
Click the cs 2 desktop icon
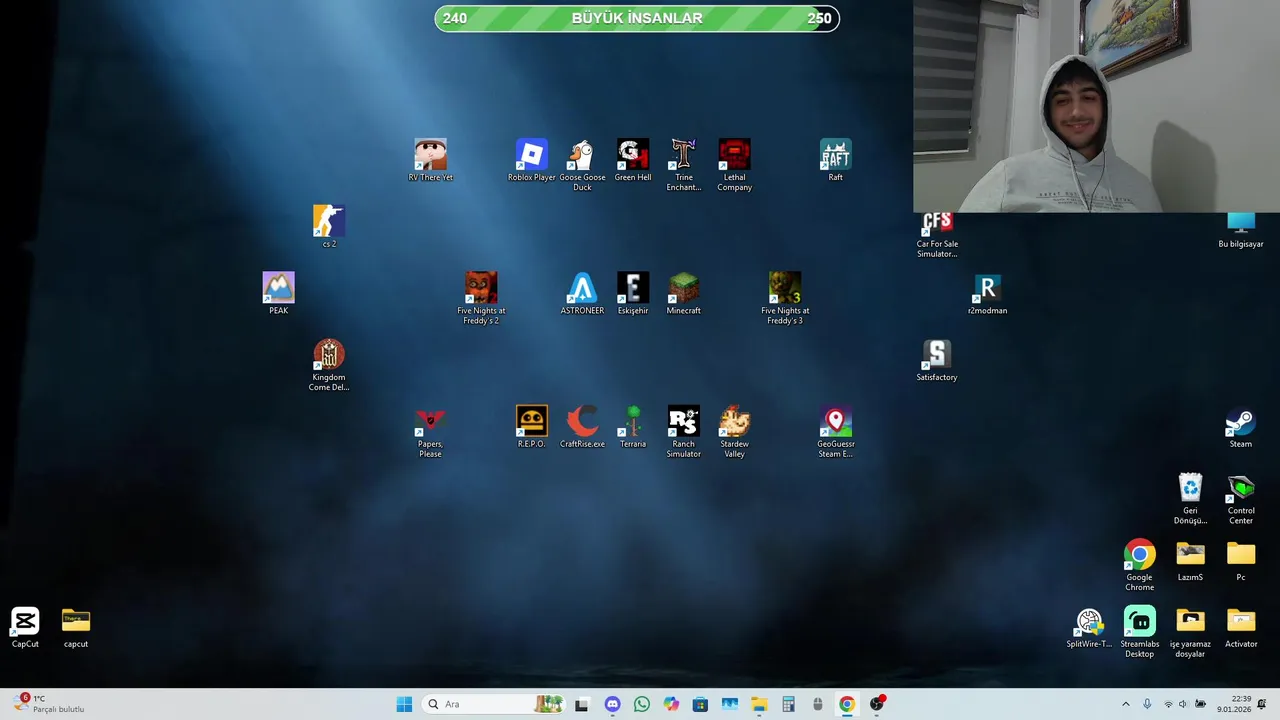(329, 226)
